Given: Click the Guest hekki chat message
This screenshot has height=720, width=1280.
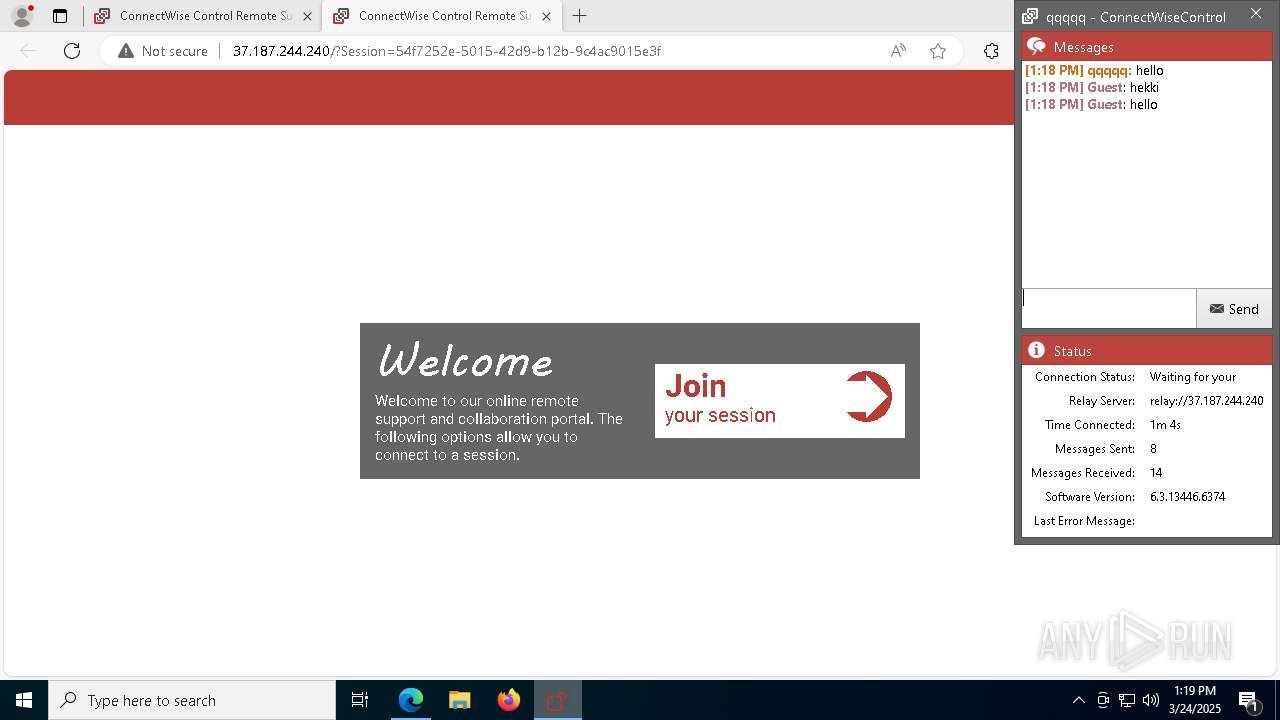Looking at the screenshot, I should point(1092,87).
